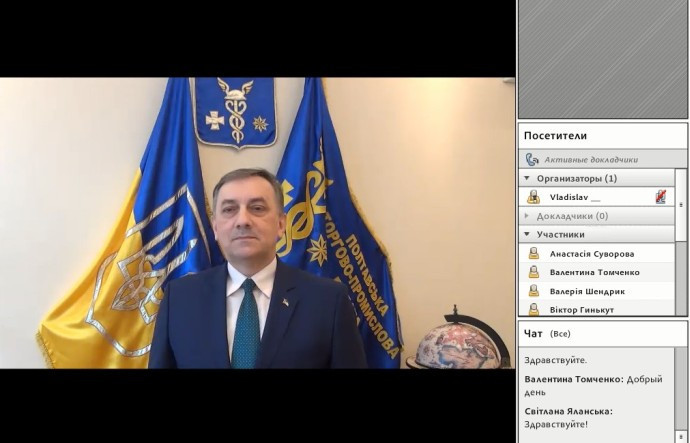The height and width of the screenshot is (443, 690).
Task: Click the speaker's shared video feed
Action: [257, 223]
